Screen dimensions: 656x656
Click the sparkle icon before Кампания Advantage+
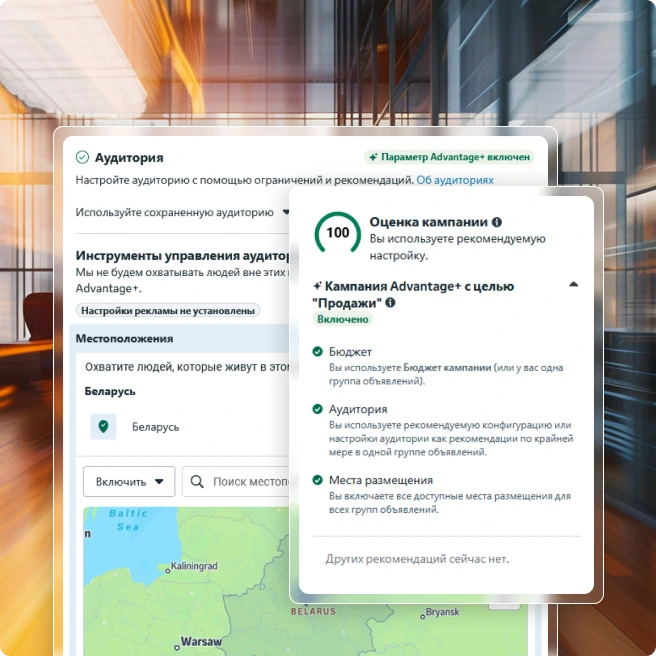coord(318,286)
